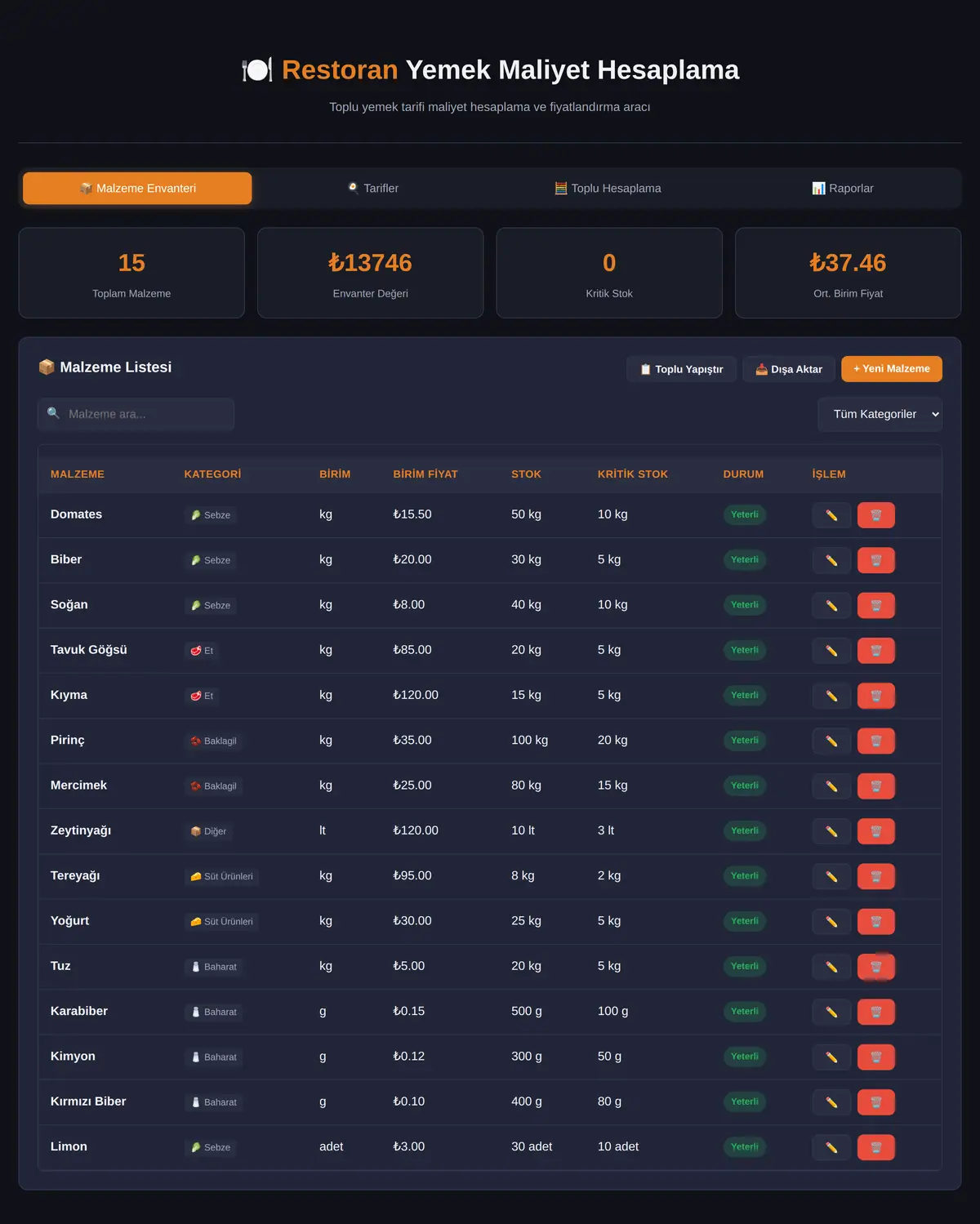Trash the Pirinç ingredient row
Screen dimensions: 980x1224
point(876,741)
